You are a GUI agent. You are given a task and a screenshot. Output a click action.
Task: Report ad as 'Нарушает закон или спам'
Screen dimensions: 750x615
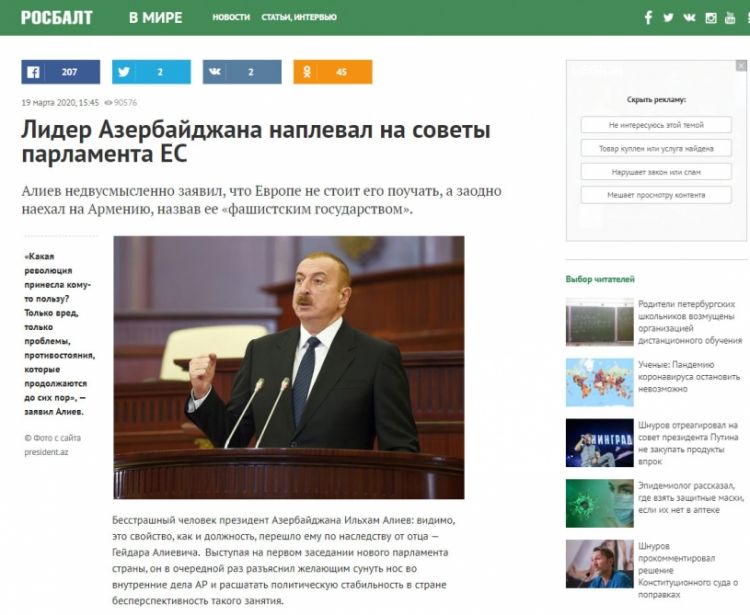point(656,172)
